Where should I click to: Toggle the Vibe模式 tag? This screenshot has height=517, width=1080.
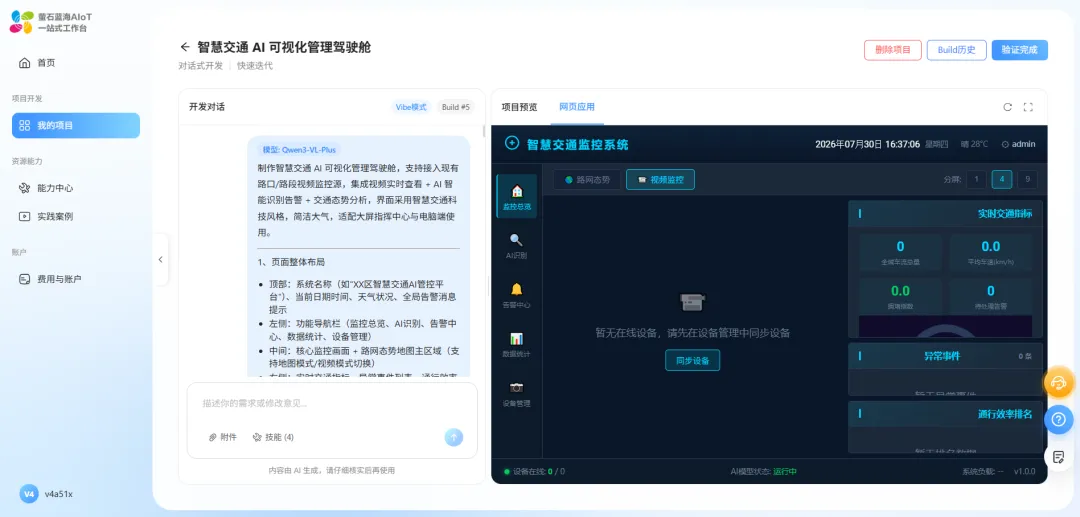tap(411, 107)
